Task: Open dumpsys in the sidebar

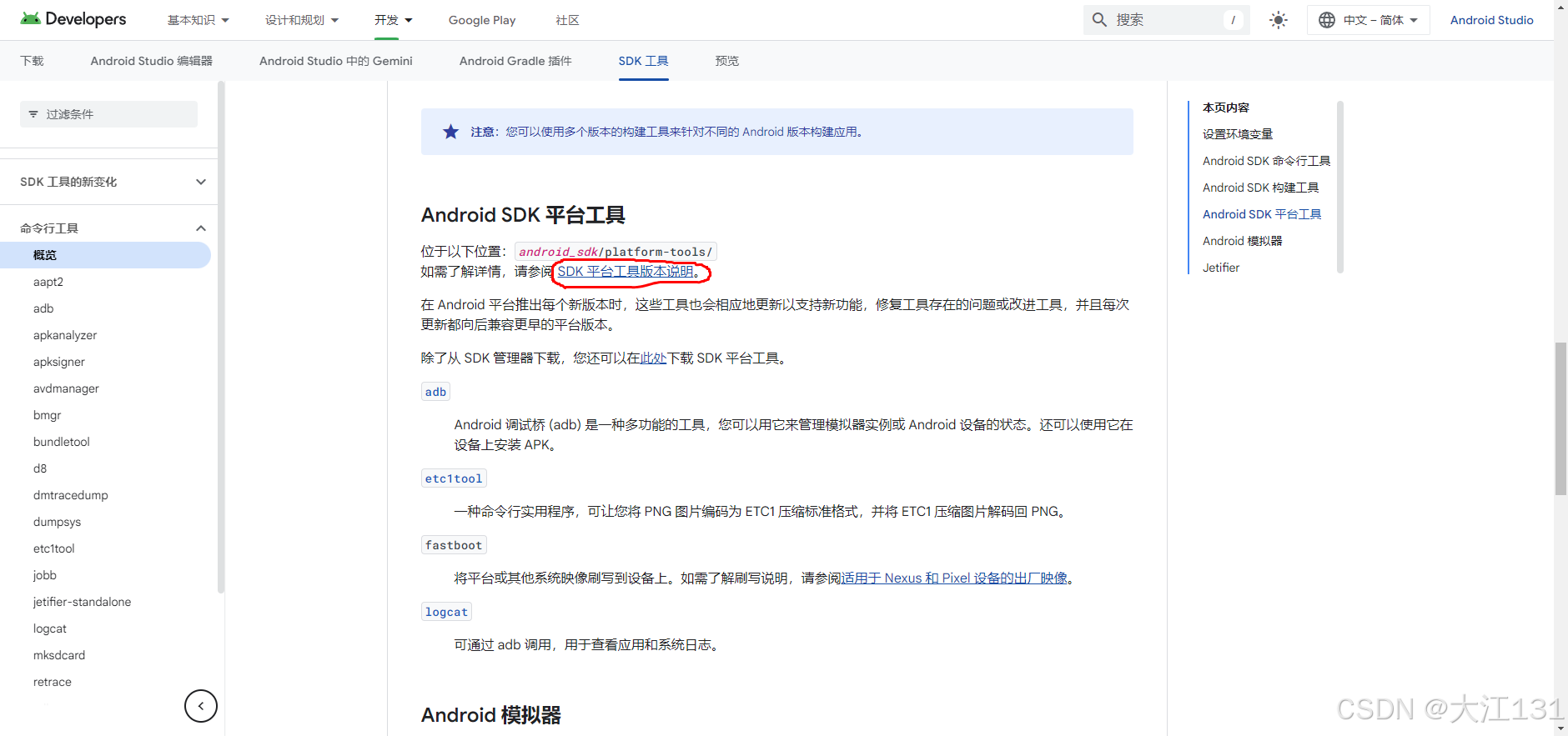Action: click(57, 522)
